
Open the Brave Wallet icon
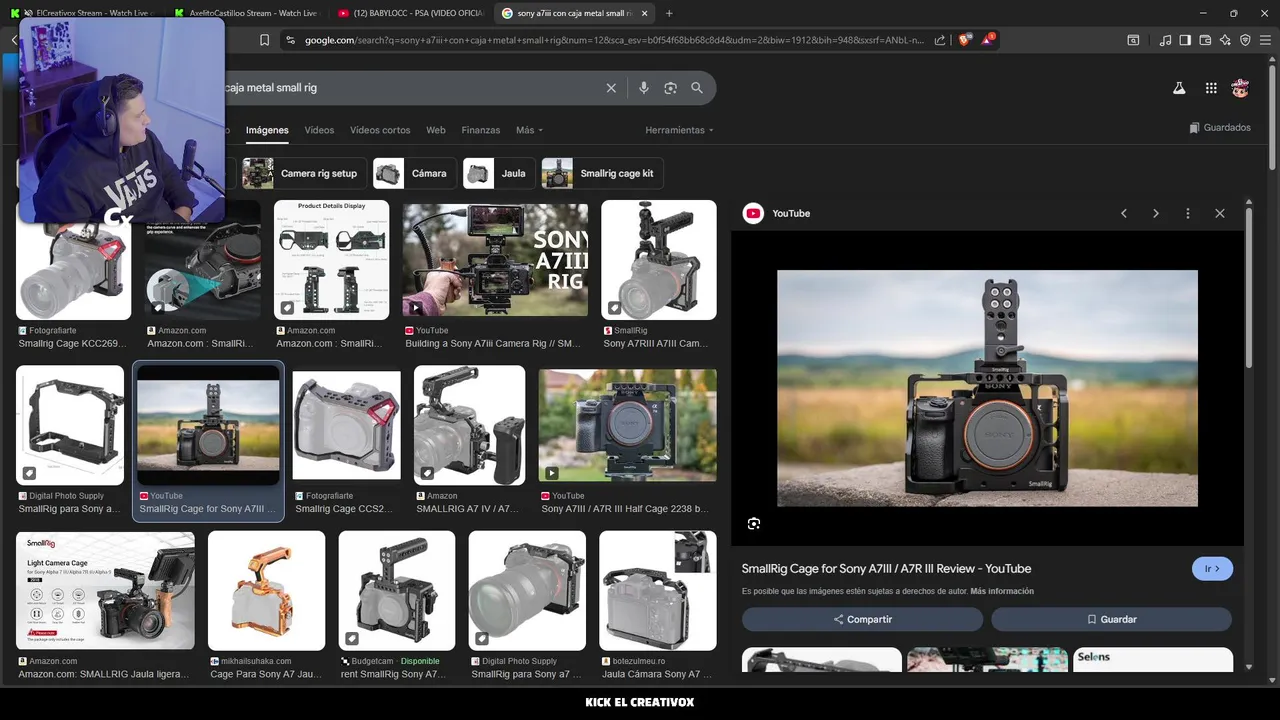pos(1205,40)
